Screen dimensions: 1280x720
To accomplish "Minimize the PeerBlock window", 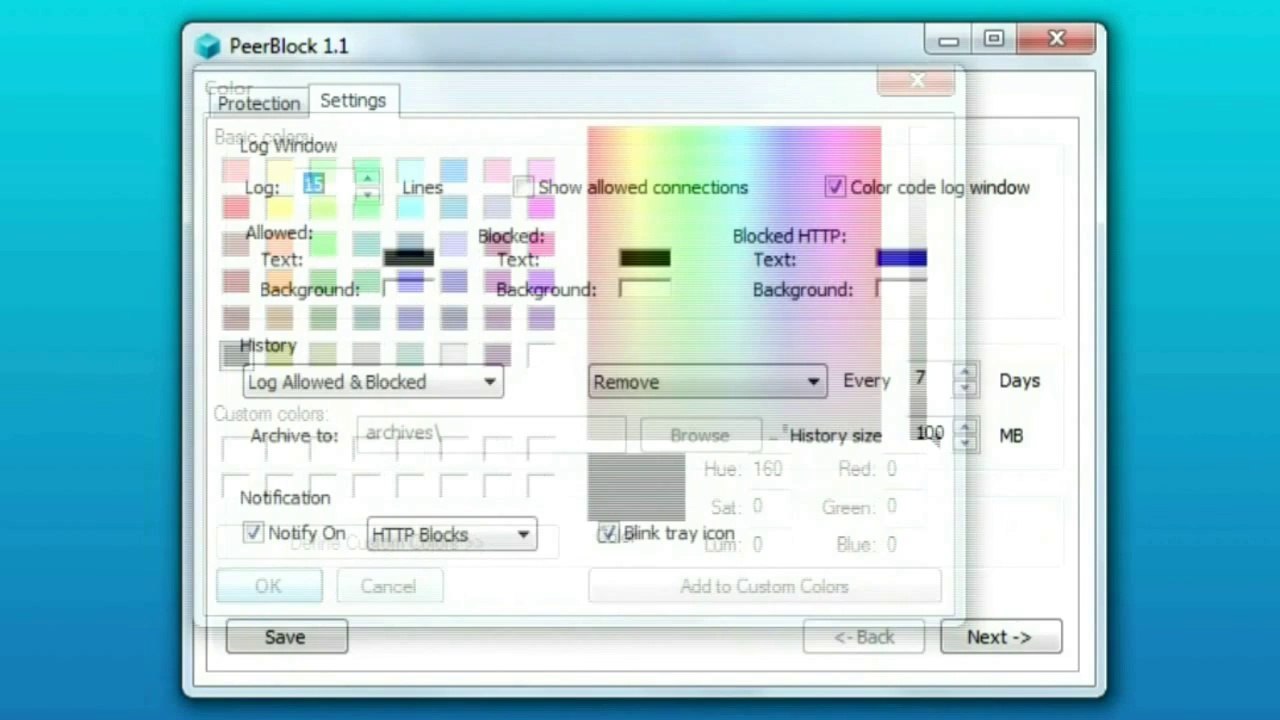I will (x=948, y=39).
